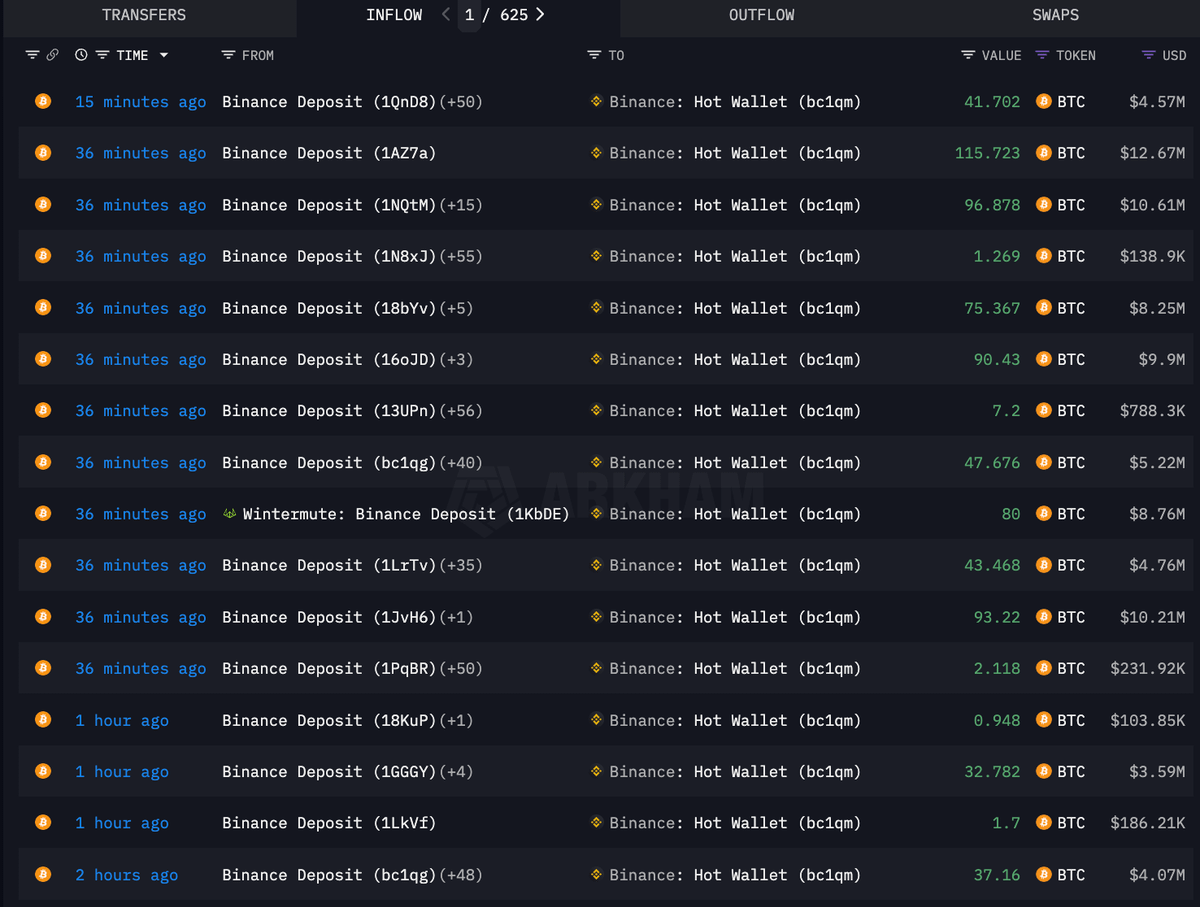This screenshot has height=907, width=1200.
Task: Click the page number 1 input field
Action: (469, 16)
